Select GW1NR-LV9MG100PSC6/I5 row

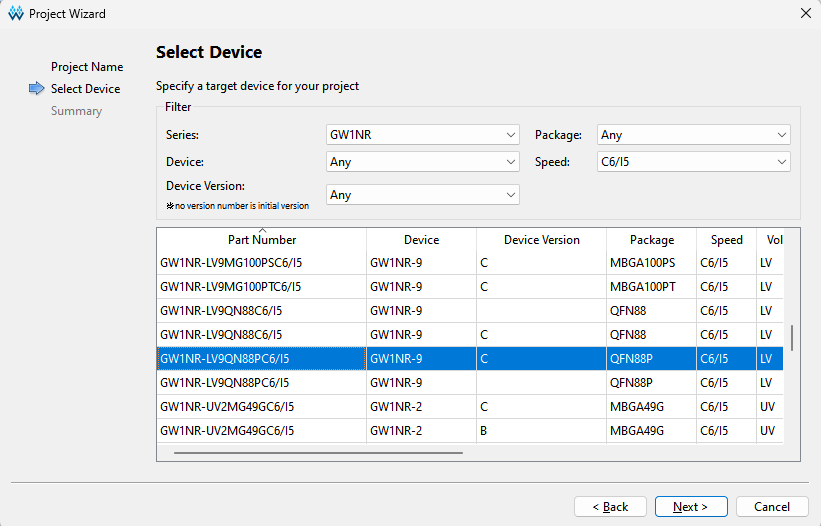click(230, 263)
